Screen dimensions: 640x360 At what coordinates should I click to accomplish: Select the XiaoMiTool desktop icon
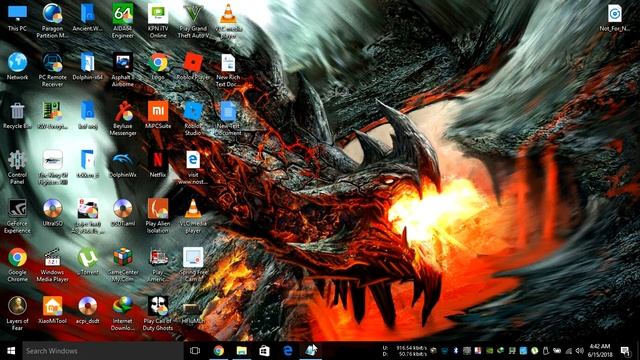(52, 311)
